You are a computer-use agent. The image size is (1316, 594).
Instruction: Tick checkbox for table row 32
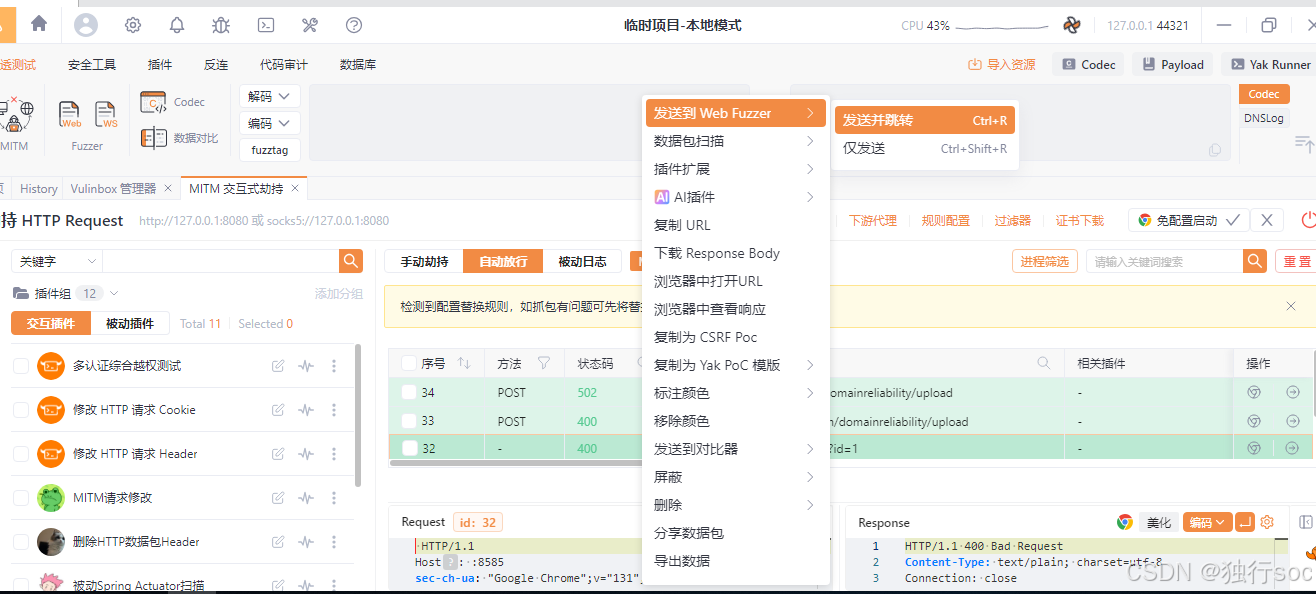click(x=408, y=448)
